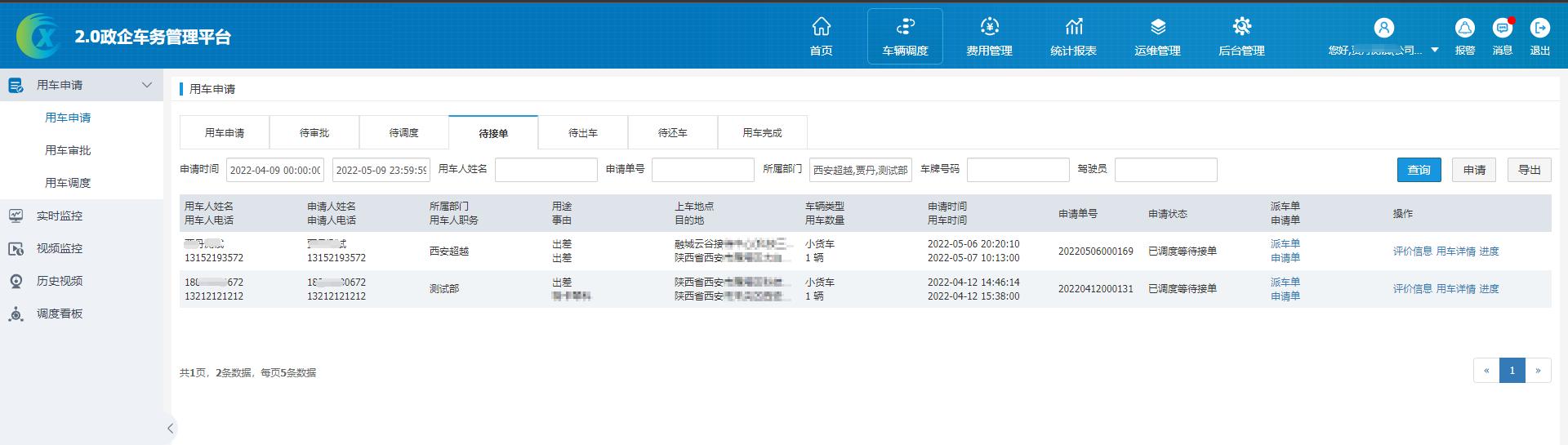Focus 用车人姓名 input field
The height and width of the screenshot is (445, 1568).
coord(546,170)
